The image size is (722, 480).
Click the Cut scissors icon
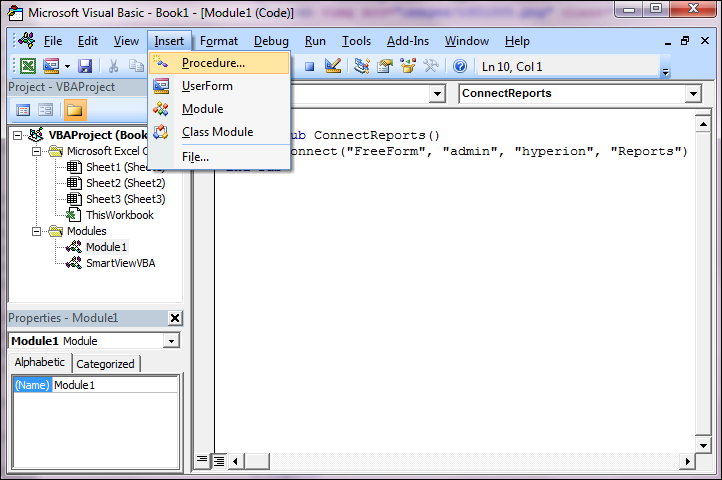[x=113, y=66]
